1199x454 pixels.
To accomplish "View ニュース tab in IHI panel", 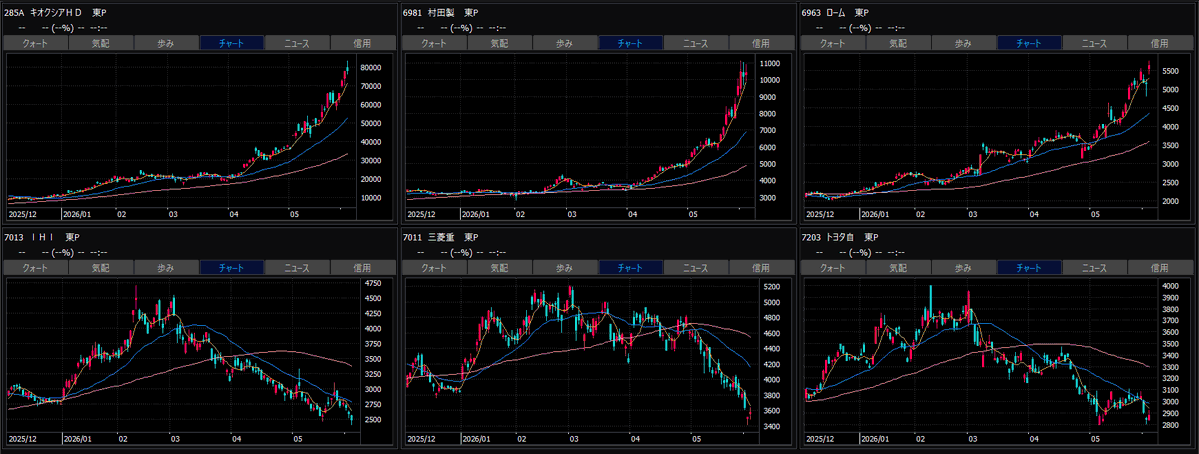I will (297, 268).
